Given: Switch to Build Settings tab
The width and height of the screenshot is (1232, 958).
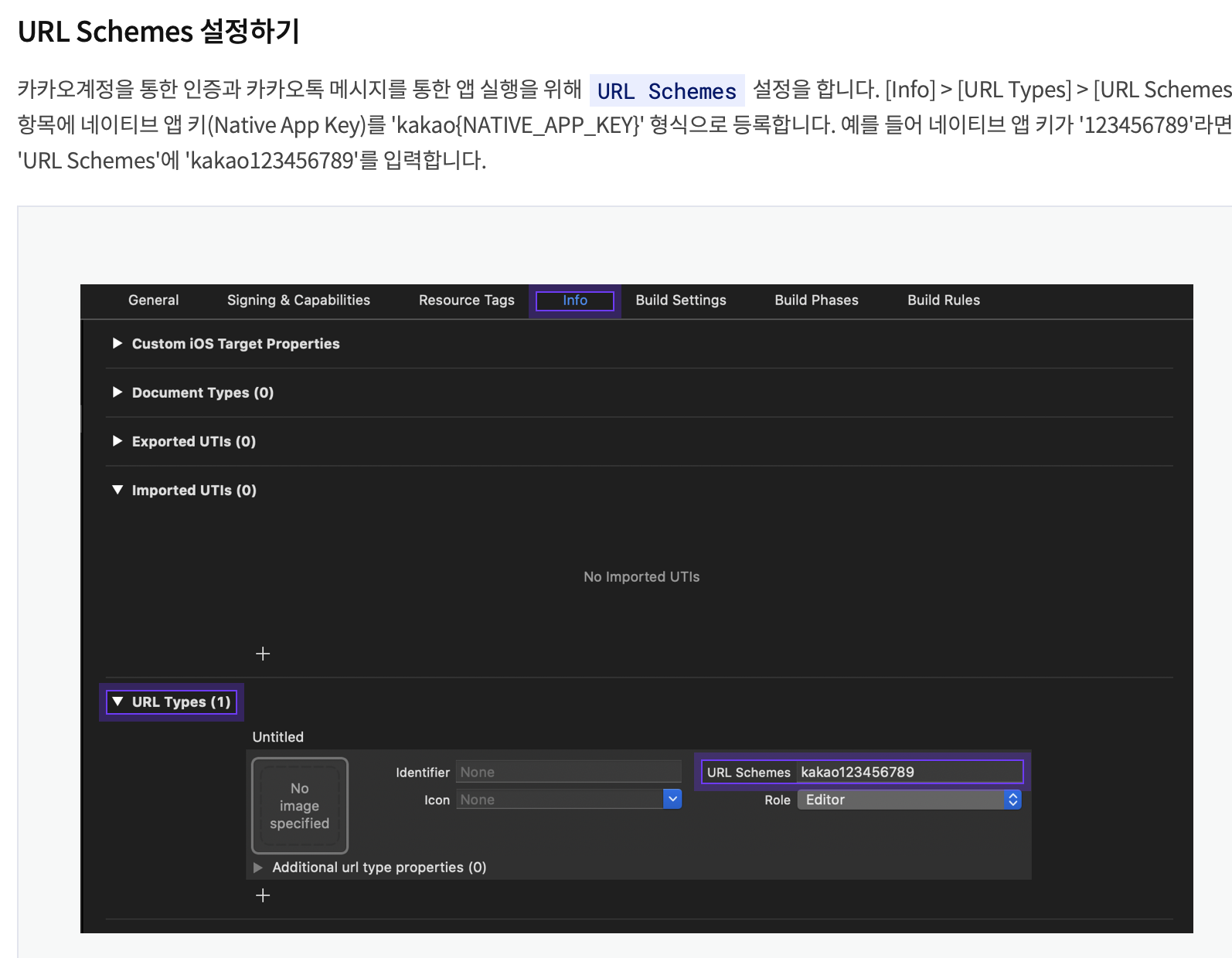Looking at the screenshot, I should pyautogui.click(x=681, y=300).
